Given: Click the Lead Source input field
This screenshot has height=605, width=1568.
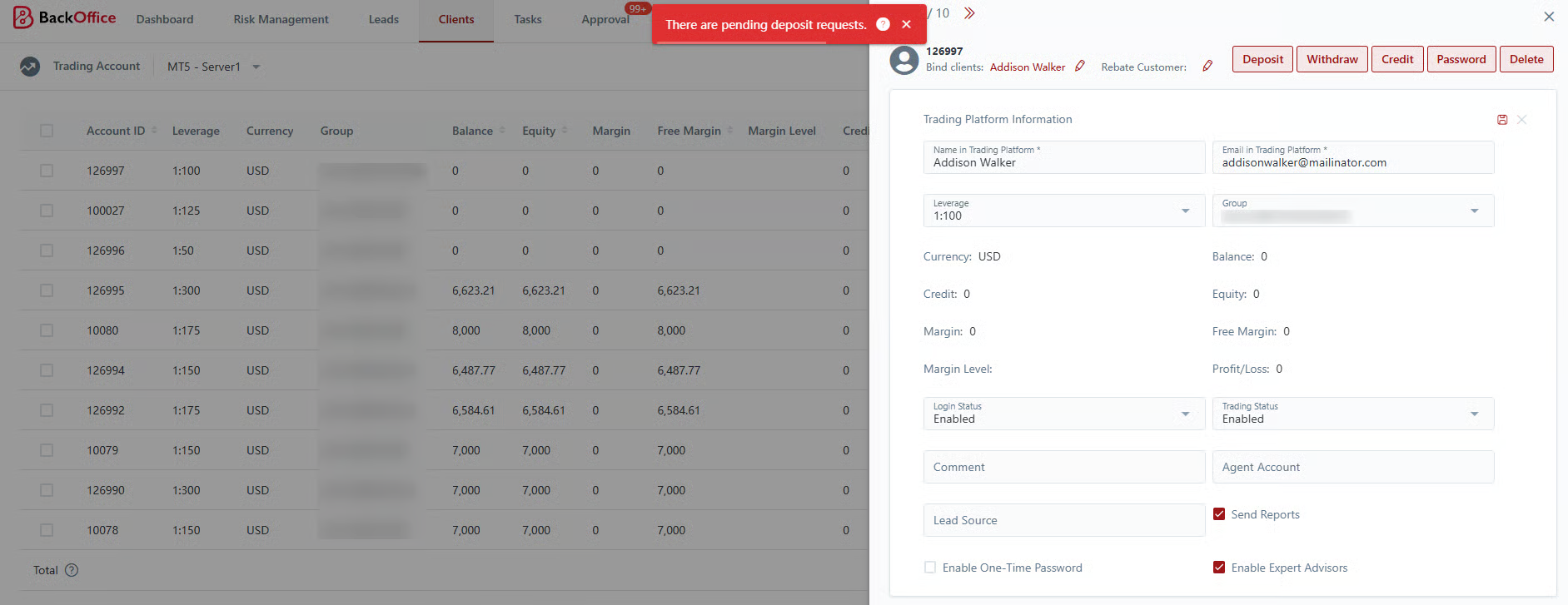Looking at the screenshot, I should 1064,520.
